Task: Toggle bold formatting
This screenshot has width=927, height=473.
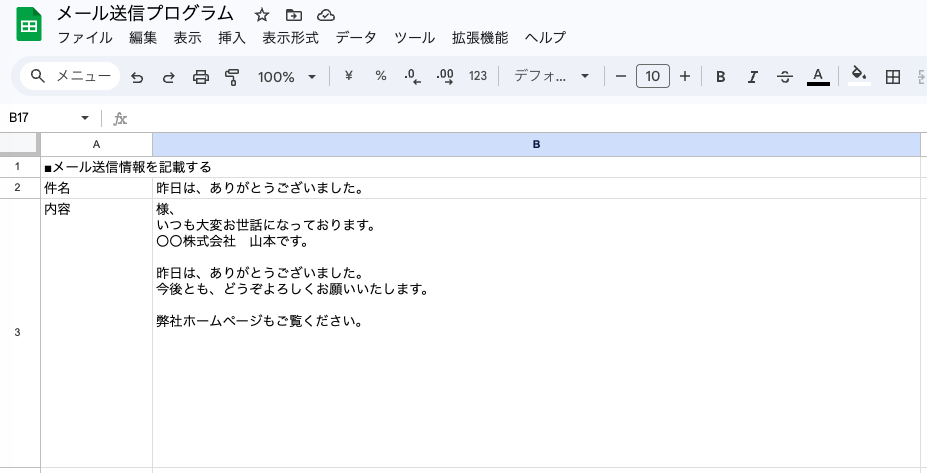Action: [x=720, y=77]
